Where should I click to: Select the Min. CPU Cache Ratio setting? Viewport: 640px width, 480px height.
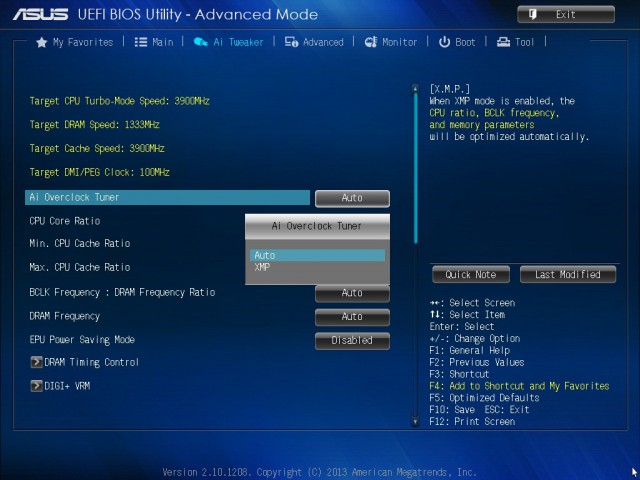pyautogui.click(x=80, y=244)
